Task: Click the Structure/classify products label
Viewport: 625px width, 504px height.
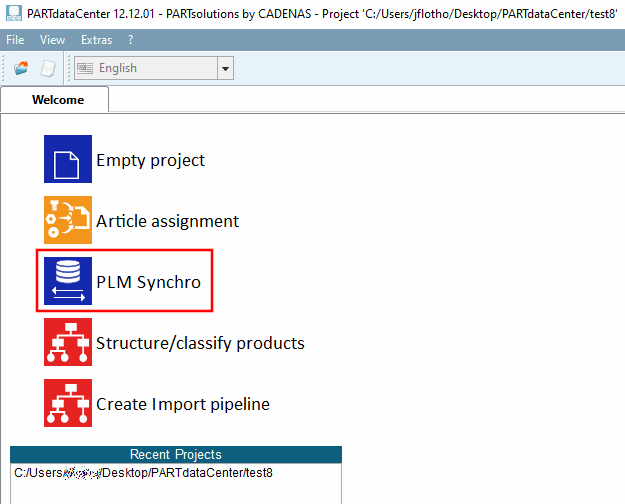Action: pos(200,343)
